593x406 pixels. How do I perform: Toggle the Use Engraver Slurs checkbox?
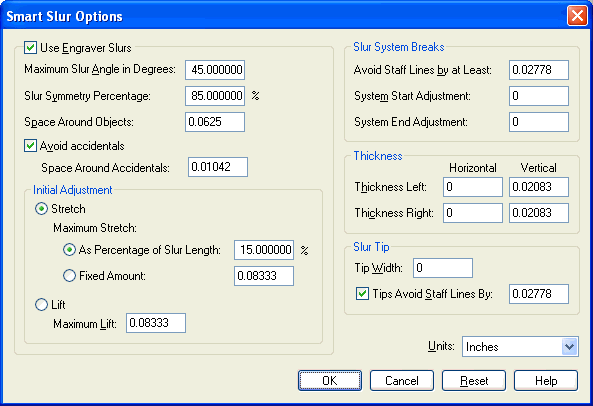[x=30, y=48]
